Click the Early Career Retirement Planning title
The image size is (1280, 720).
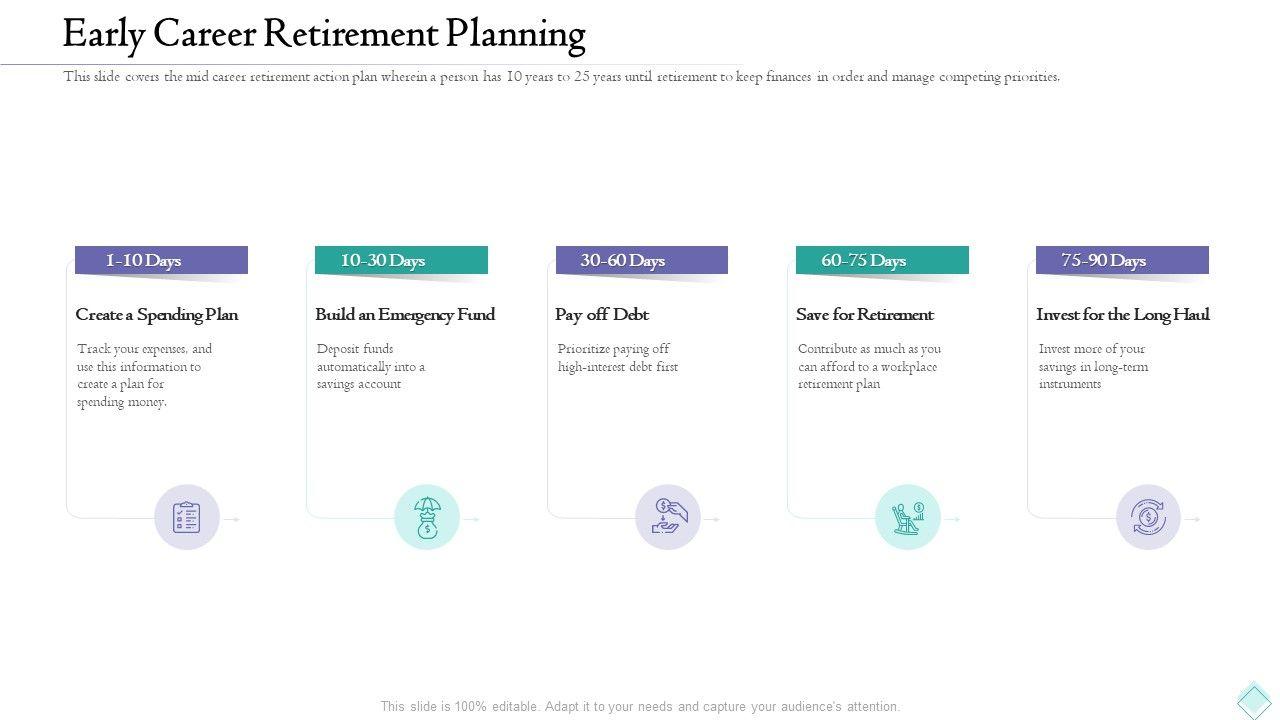pos(324,34)
